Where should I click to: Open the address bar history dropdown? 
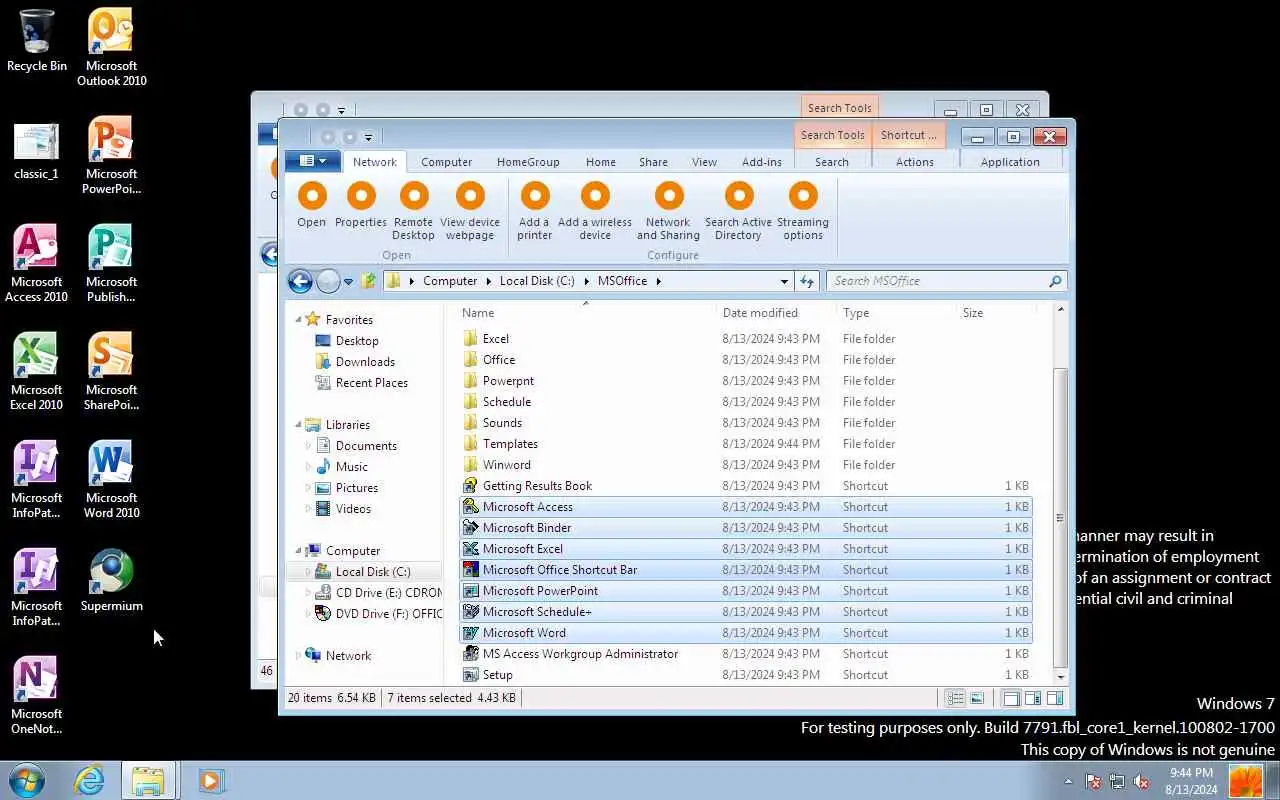[784, 281]
